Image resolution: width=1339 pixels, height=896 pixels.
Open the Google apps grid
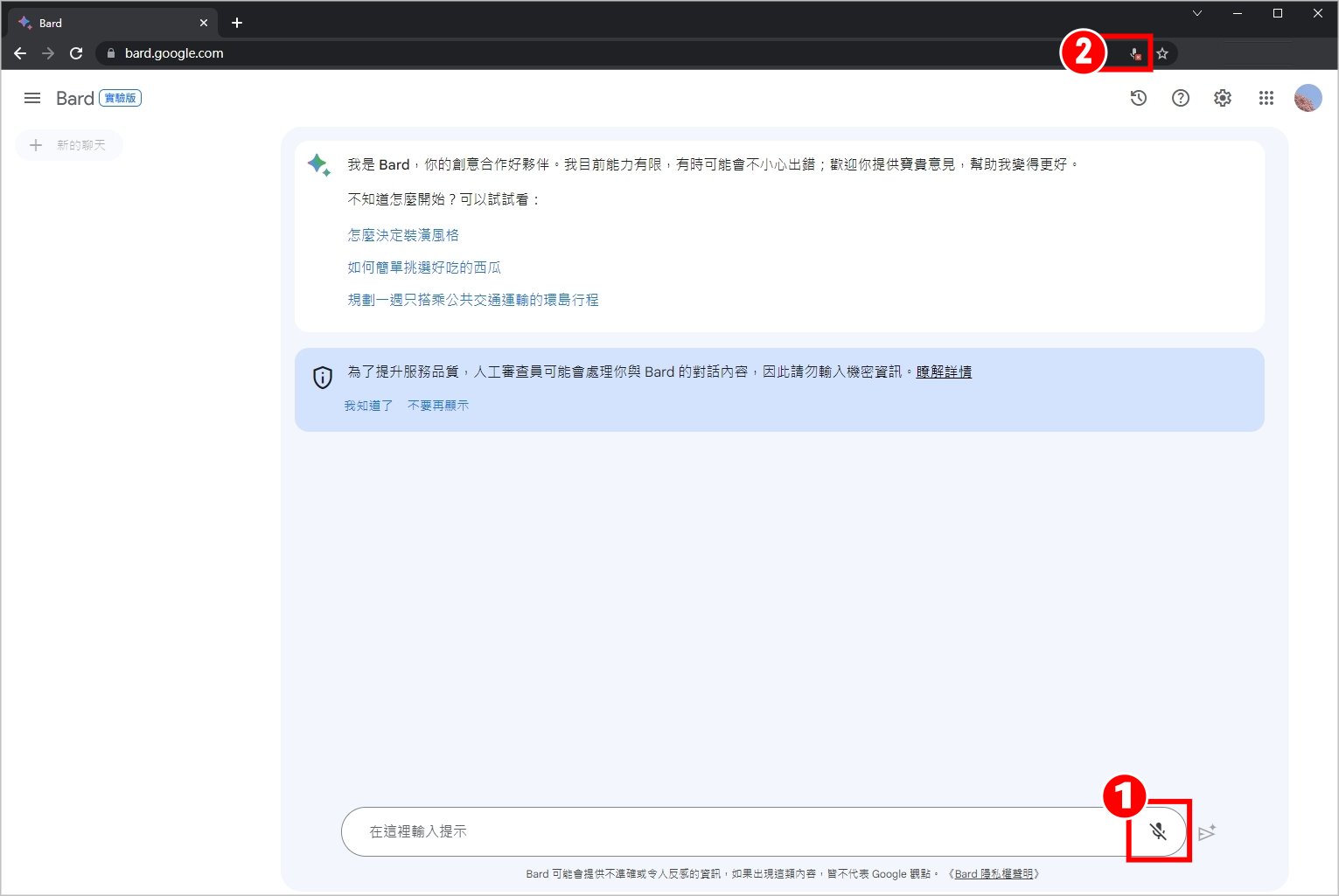click(x=1266, y=98)
